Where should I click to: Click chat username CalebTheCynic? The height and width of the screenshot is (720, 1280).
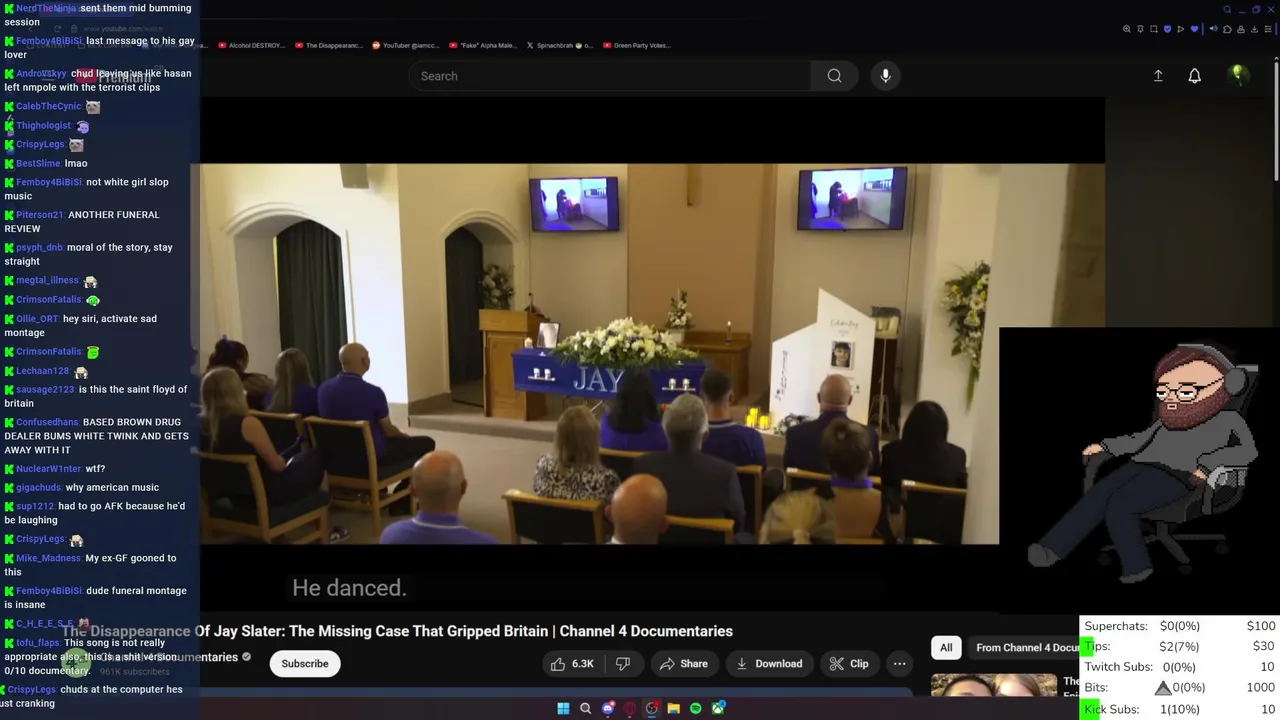point(48,107)
